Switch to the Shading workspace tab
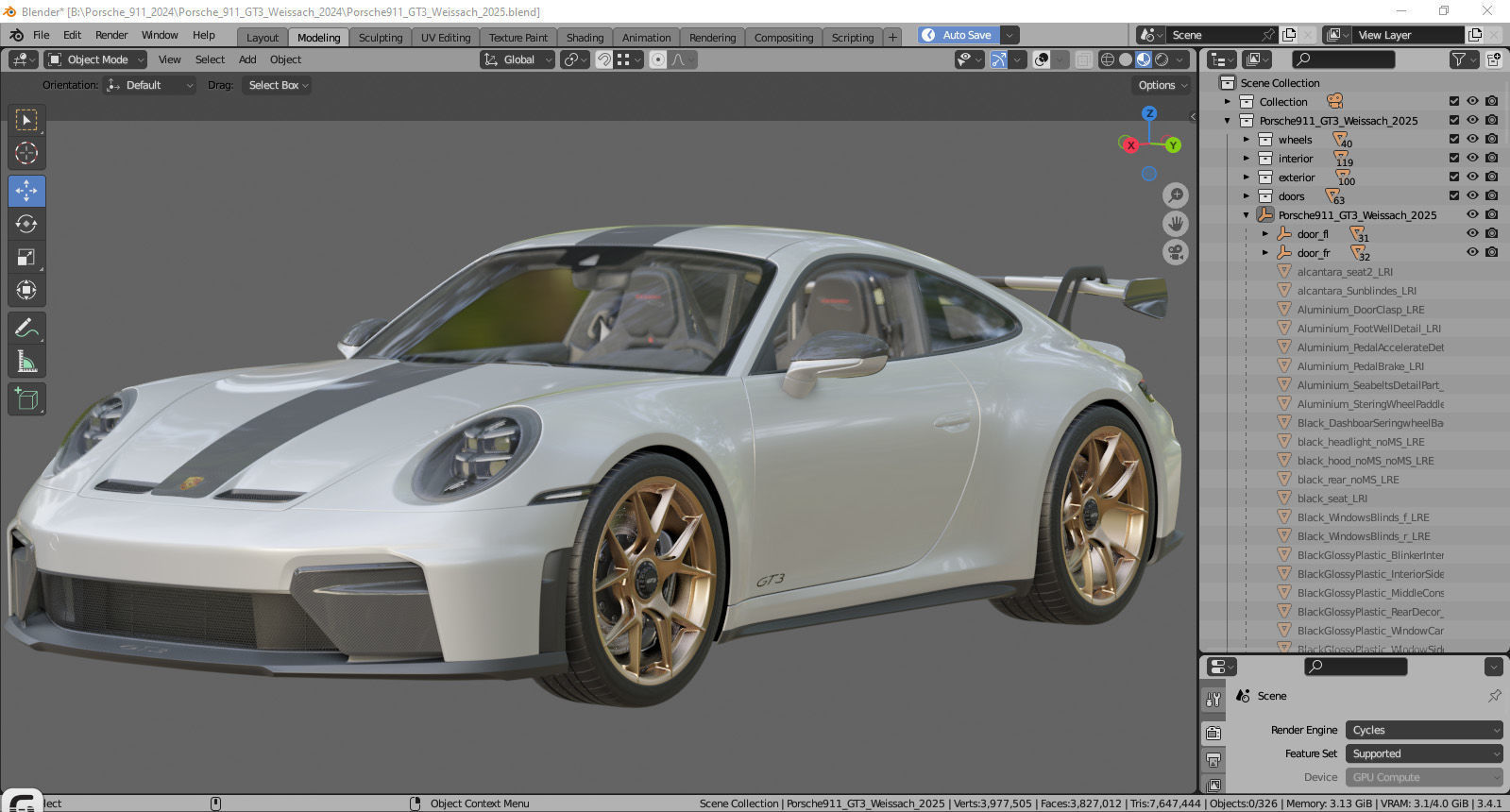The width and height of the screenshot is (1510, 812). tap(585, 38)
